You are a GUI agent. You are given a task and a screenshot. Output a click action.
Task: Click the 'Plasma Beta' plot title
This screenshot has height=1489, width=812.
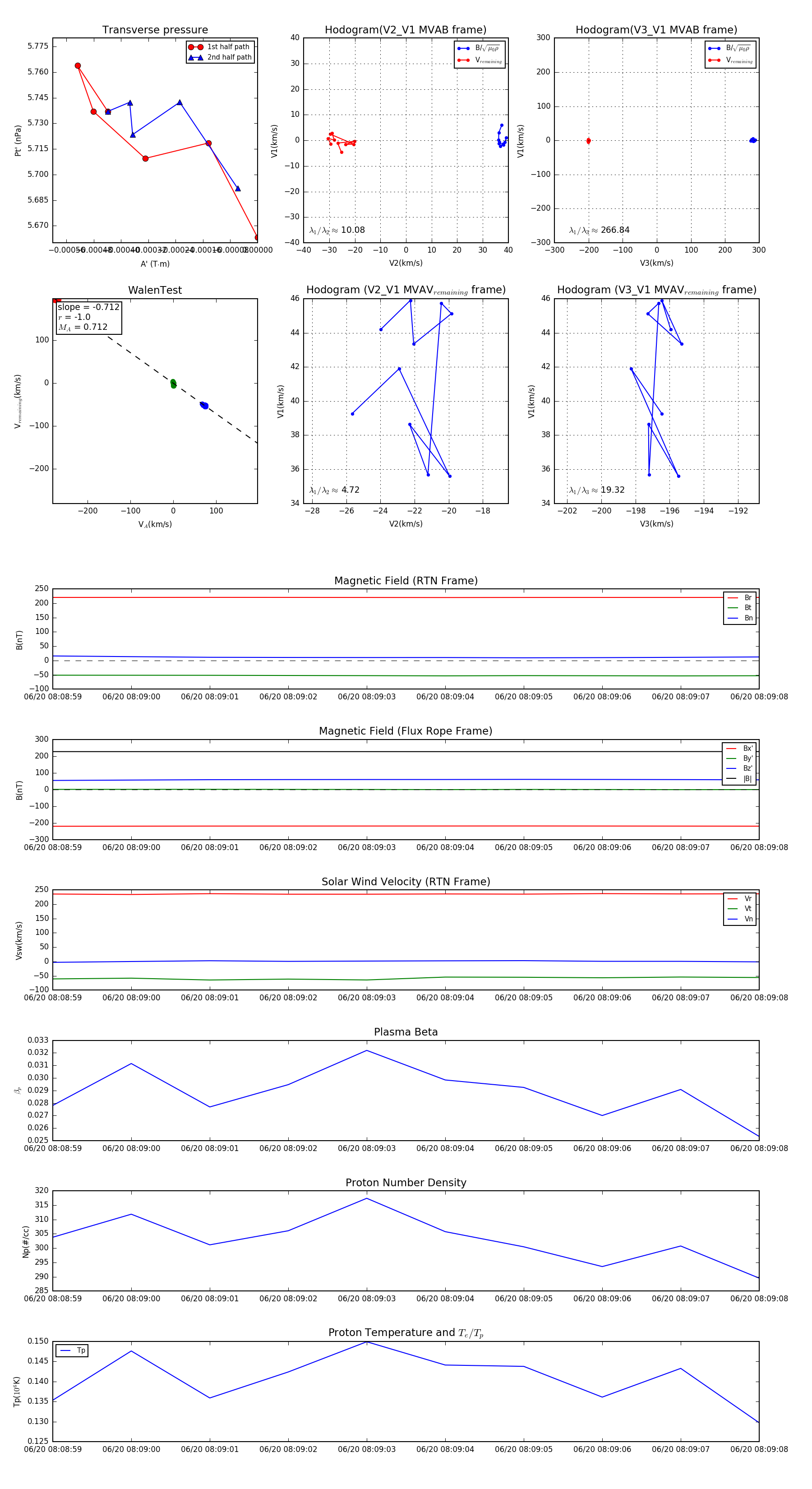pos(406,1032)
